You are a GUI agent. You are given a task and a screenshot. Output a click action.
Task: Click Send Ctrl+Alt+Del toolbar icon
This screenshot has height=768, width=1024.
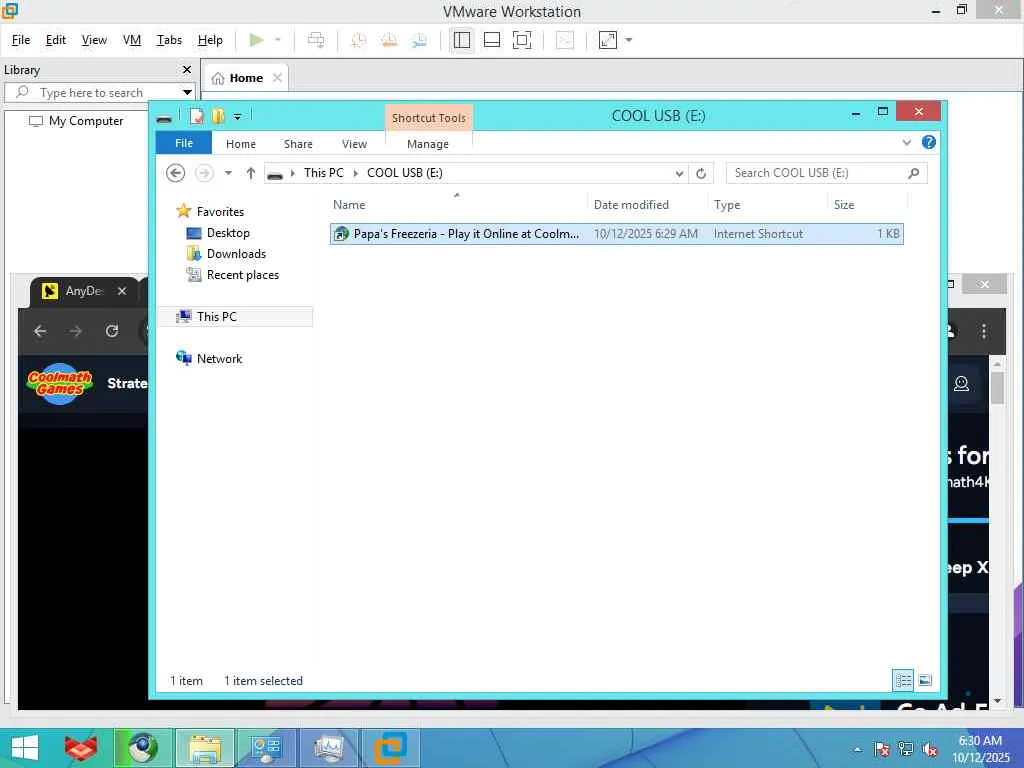click(x=316, y=40)
